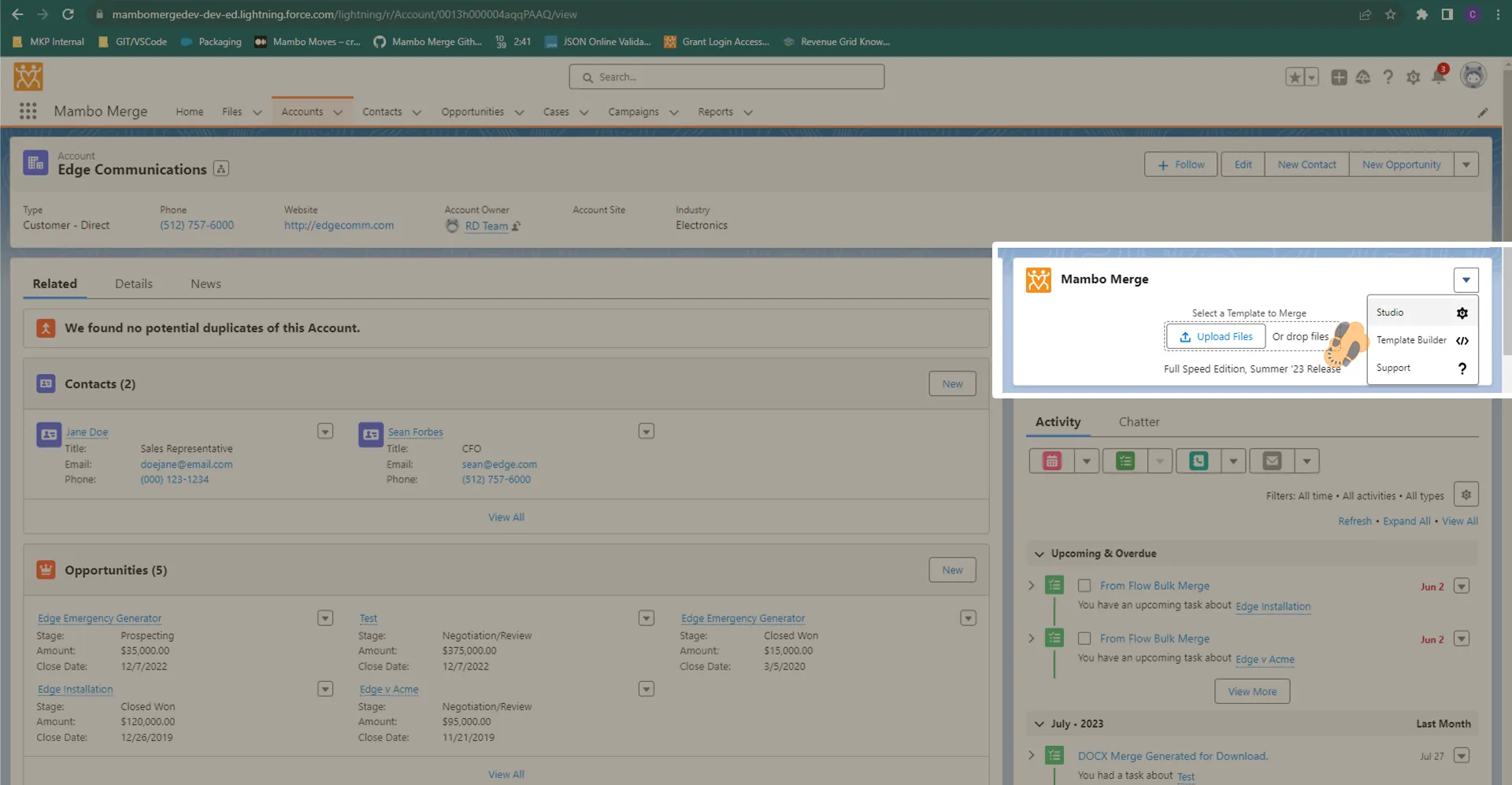
Task: Bookmark this page with browser star
Action: [x=1391, y=14]
